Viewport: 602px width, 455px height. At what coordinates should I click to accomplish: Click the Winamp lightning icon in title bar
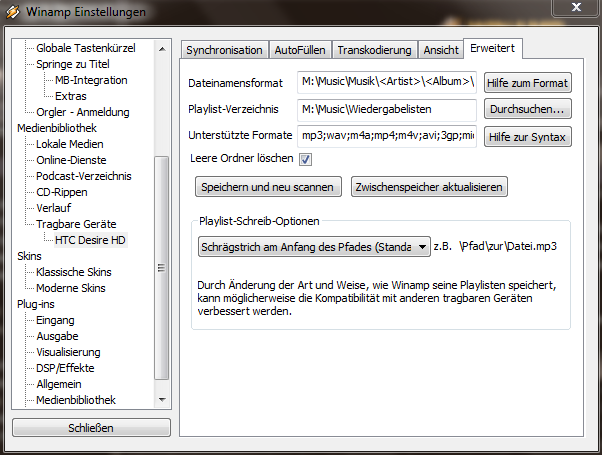tap(12, 12)
